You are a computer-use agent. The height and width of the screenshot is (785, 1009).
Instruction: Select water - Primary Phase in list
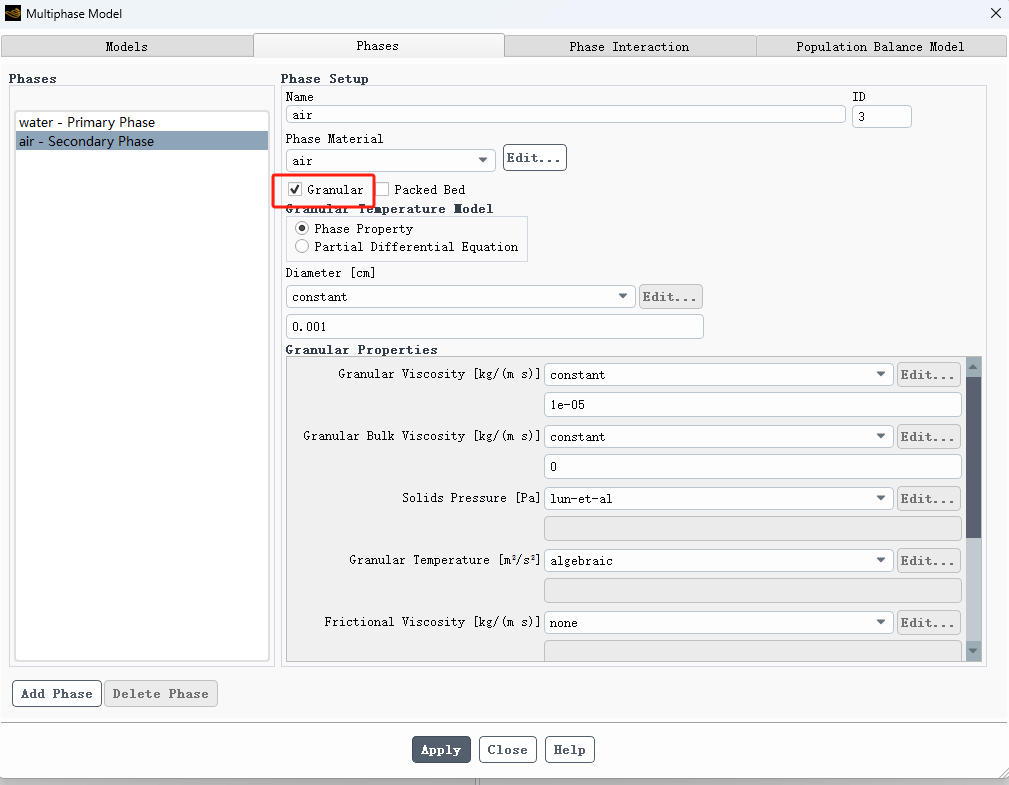[142, 122]
